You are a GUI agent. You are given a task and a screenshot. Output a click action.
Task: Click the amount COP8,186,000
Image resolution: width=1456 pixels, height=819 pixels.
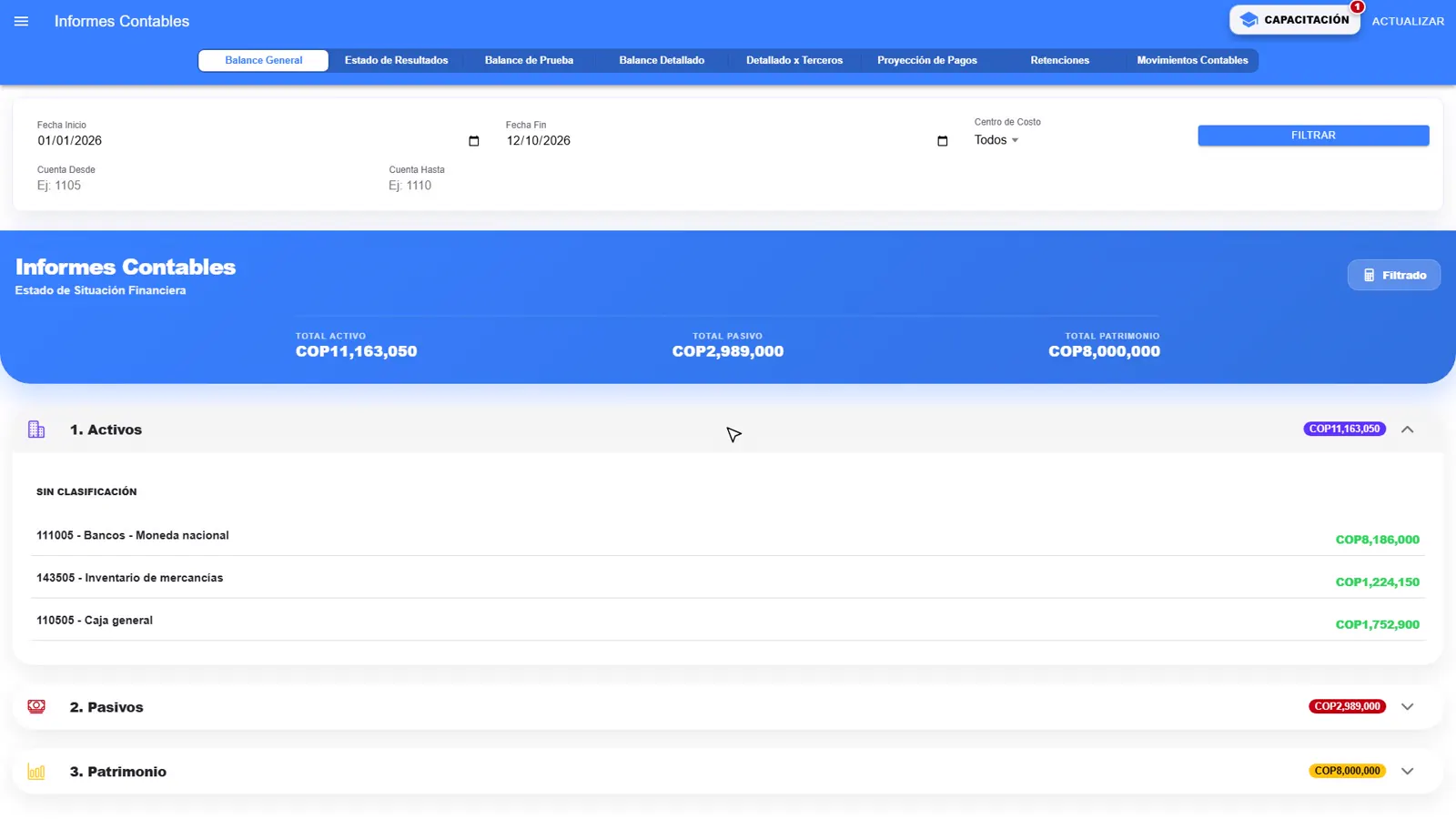pos(1377,540)
